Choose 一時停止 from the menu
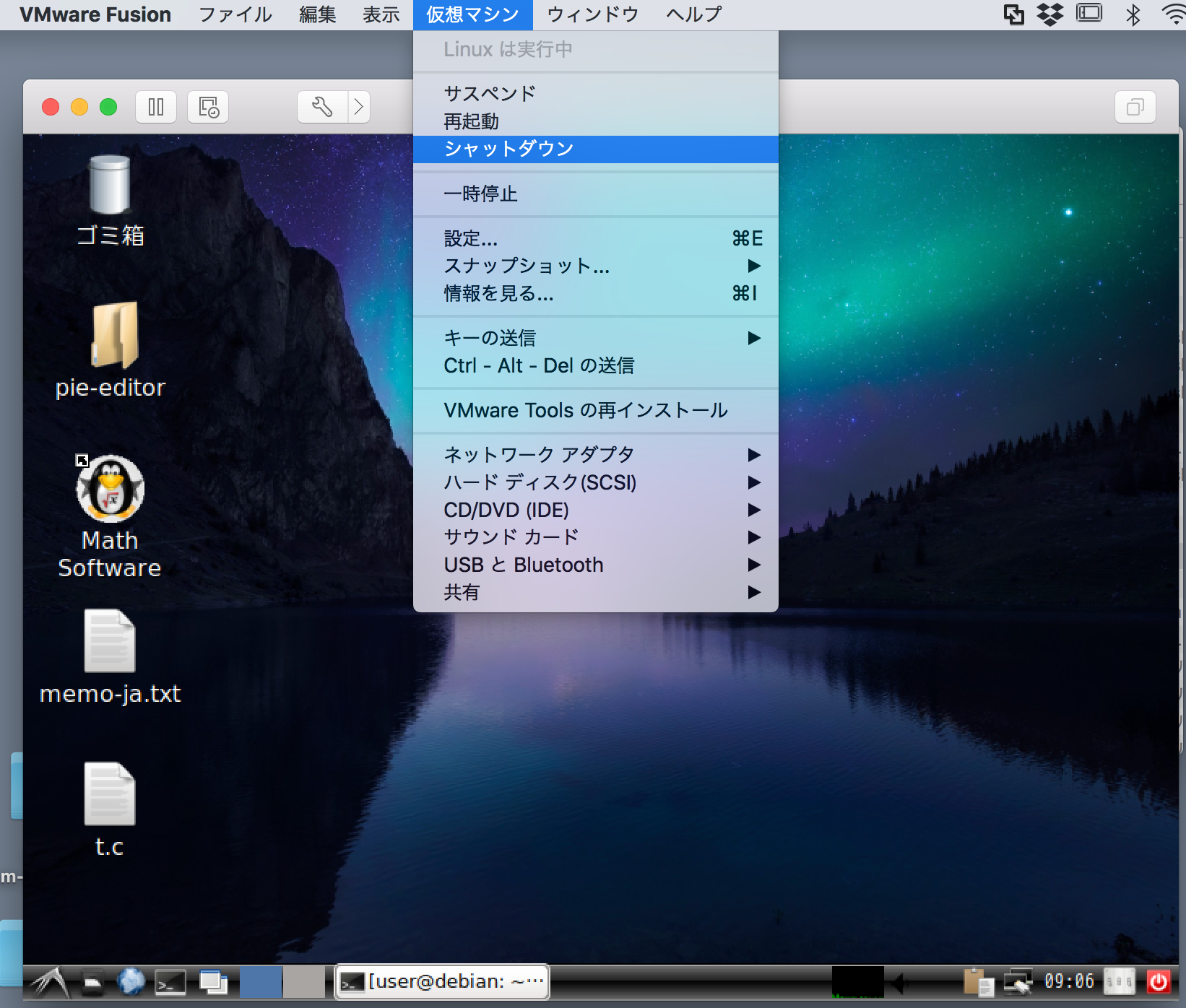 596,194
